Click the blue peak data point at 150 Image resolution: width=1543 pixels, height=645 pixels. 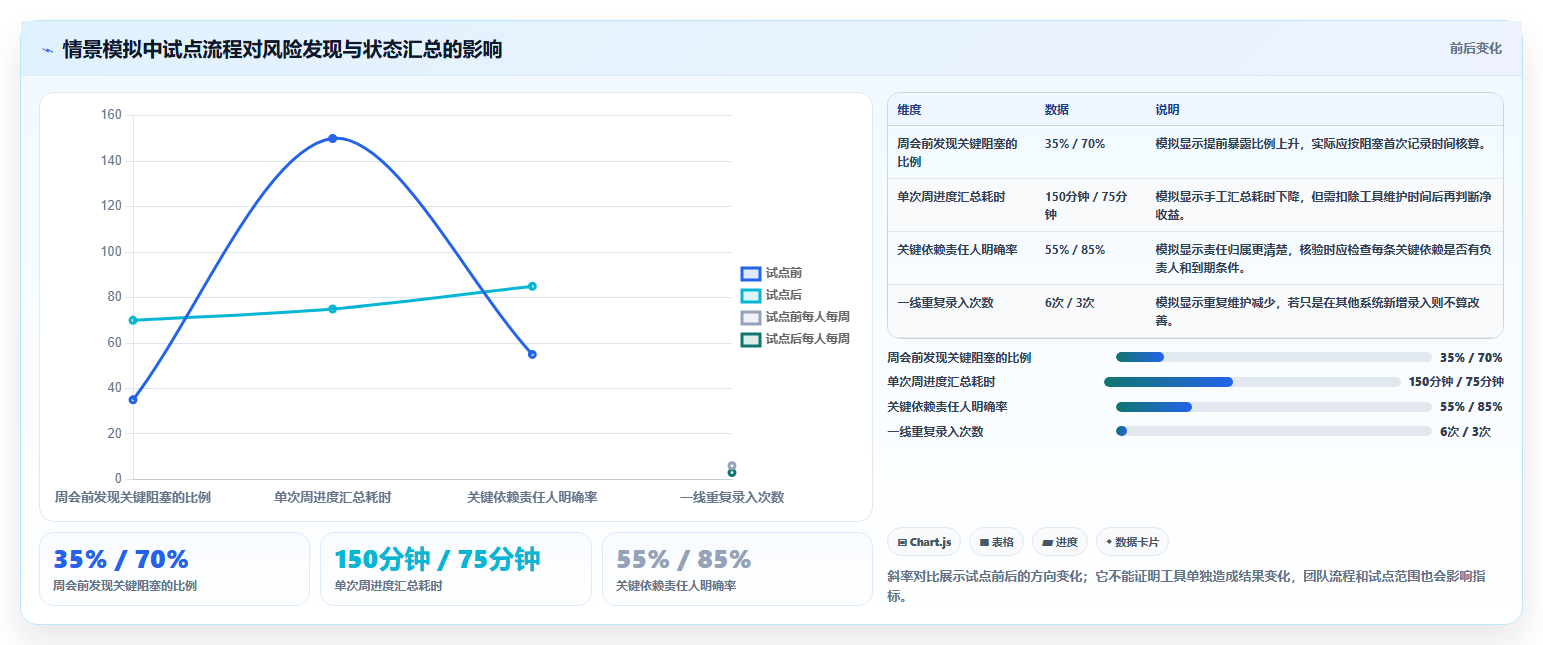(x=333, y=138)
